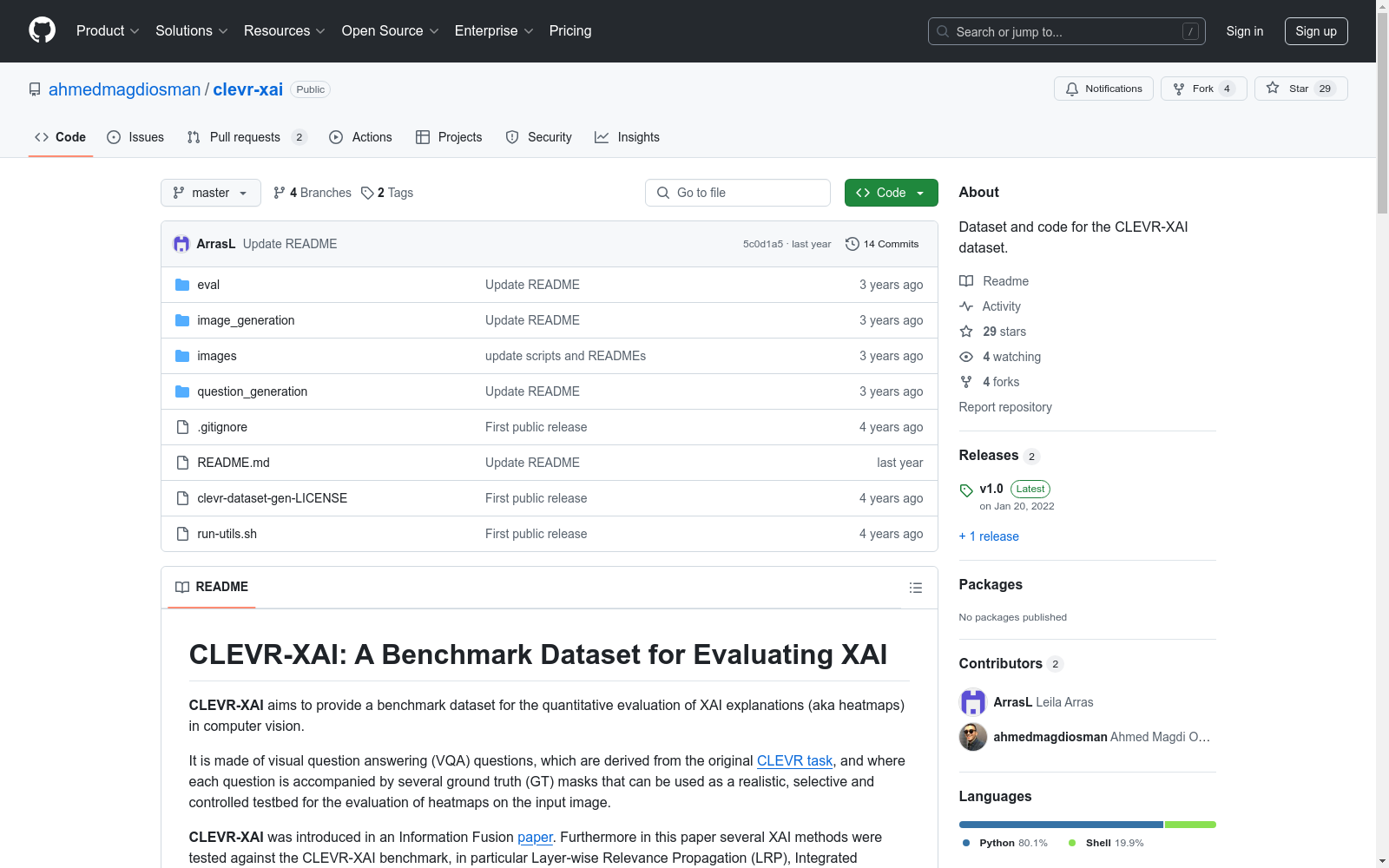Click ArrasL avatar in commit header

pyautogui.click(x=181, y=244)
